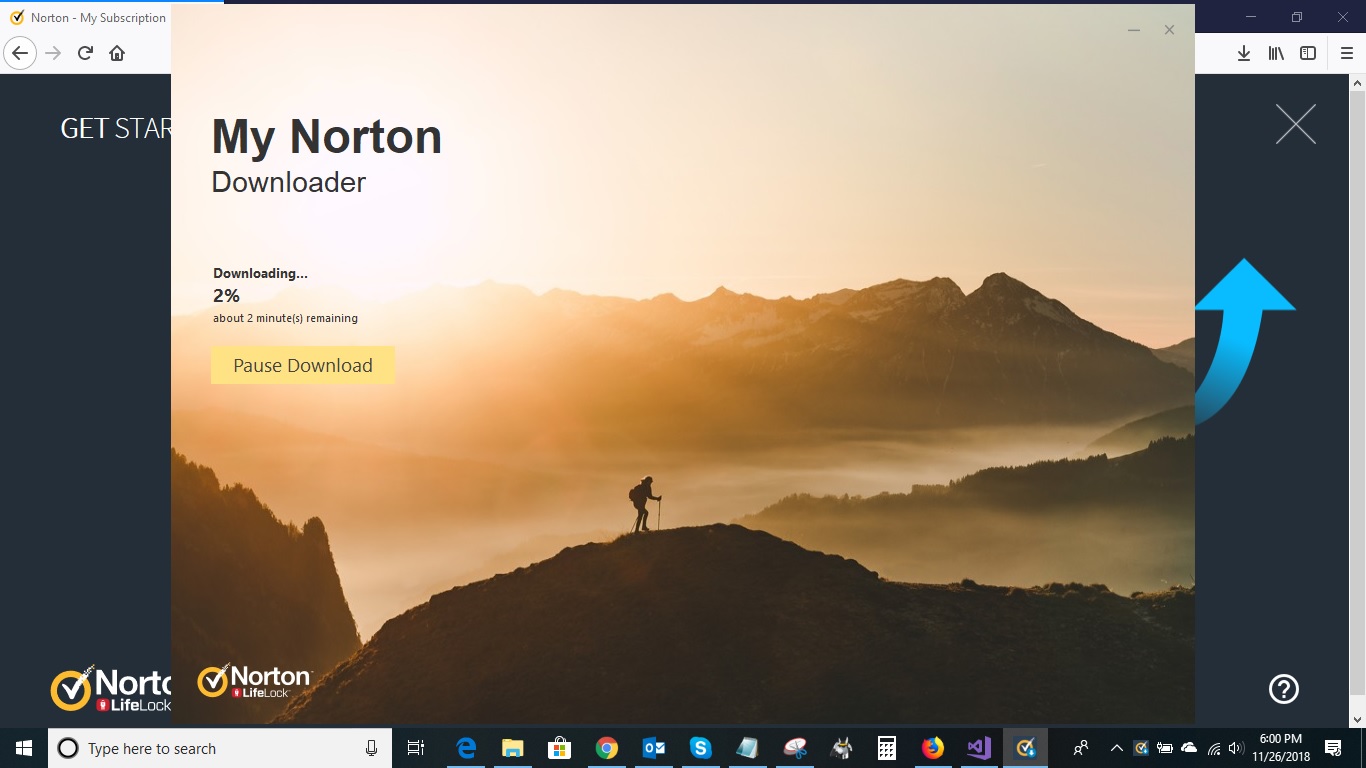Open the Windows Start menu
The image size is (1366, 768).
click(x=24, y=748)
